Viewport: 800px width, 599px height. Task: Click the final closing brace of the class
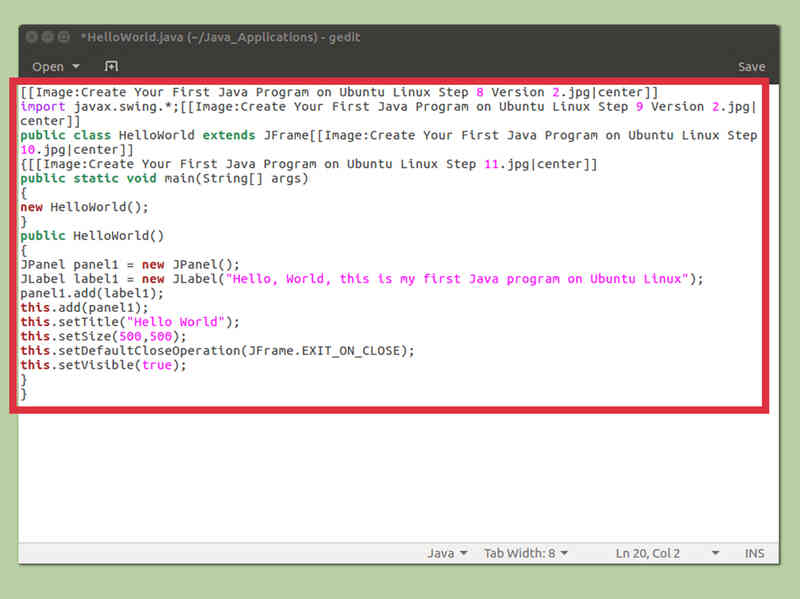[x=24, y=394]
